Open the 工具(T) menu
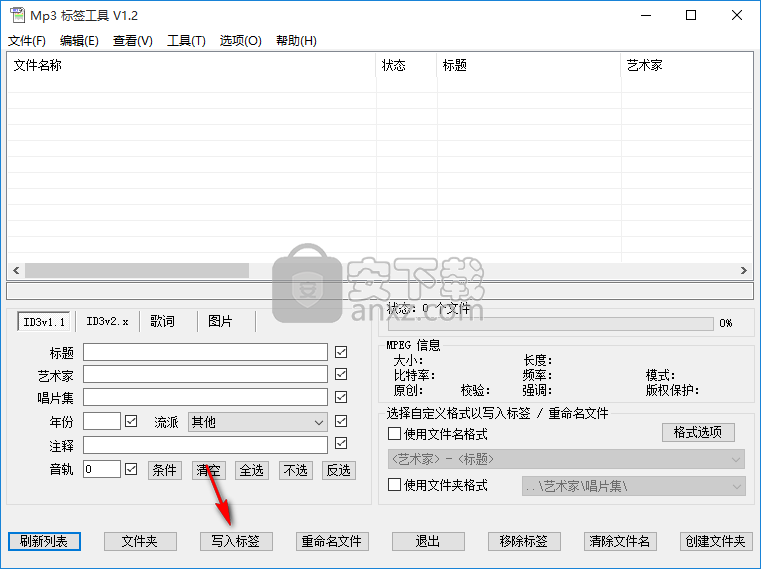761x569 pixels. pyautogui.click(x=186, y=41)
